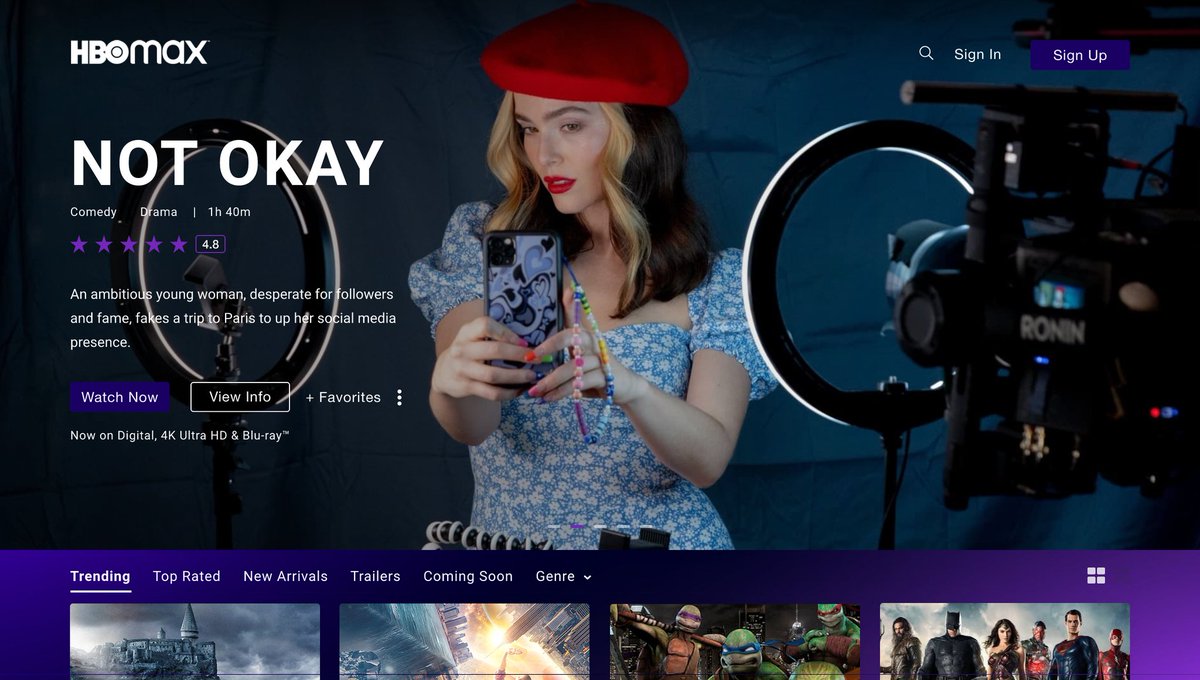The height and width of the screenshot is (680, 1200).
Task: Open the city explosion movie thumbnail
Action: tap(465, 641)
